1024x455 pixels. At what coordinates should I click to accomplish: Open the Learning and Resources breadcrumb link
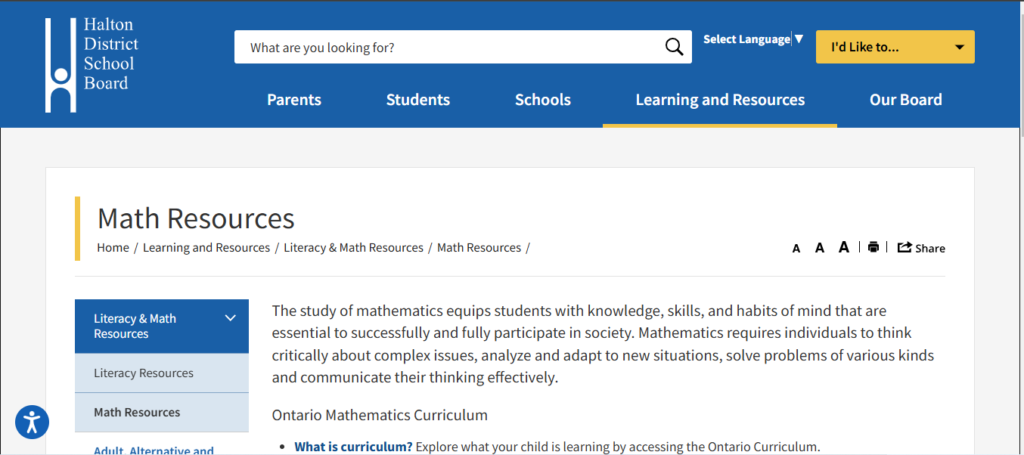click(x=206, y=247)
